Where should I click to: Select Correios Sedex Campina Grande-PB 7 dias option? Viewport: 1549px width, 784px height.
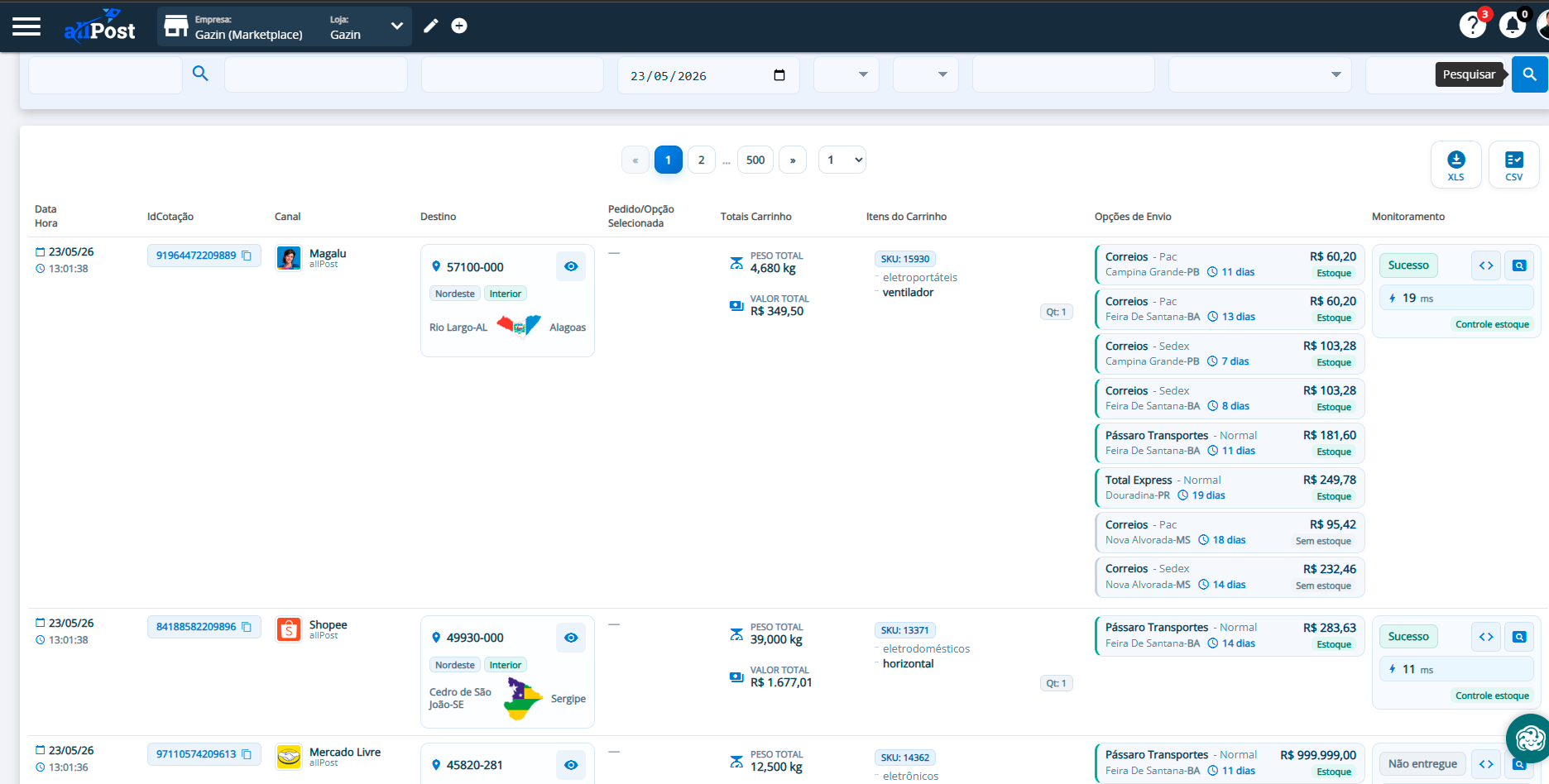1230,354
